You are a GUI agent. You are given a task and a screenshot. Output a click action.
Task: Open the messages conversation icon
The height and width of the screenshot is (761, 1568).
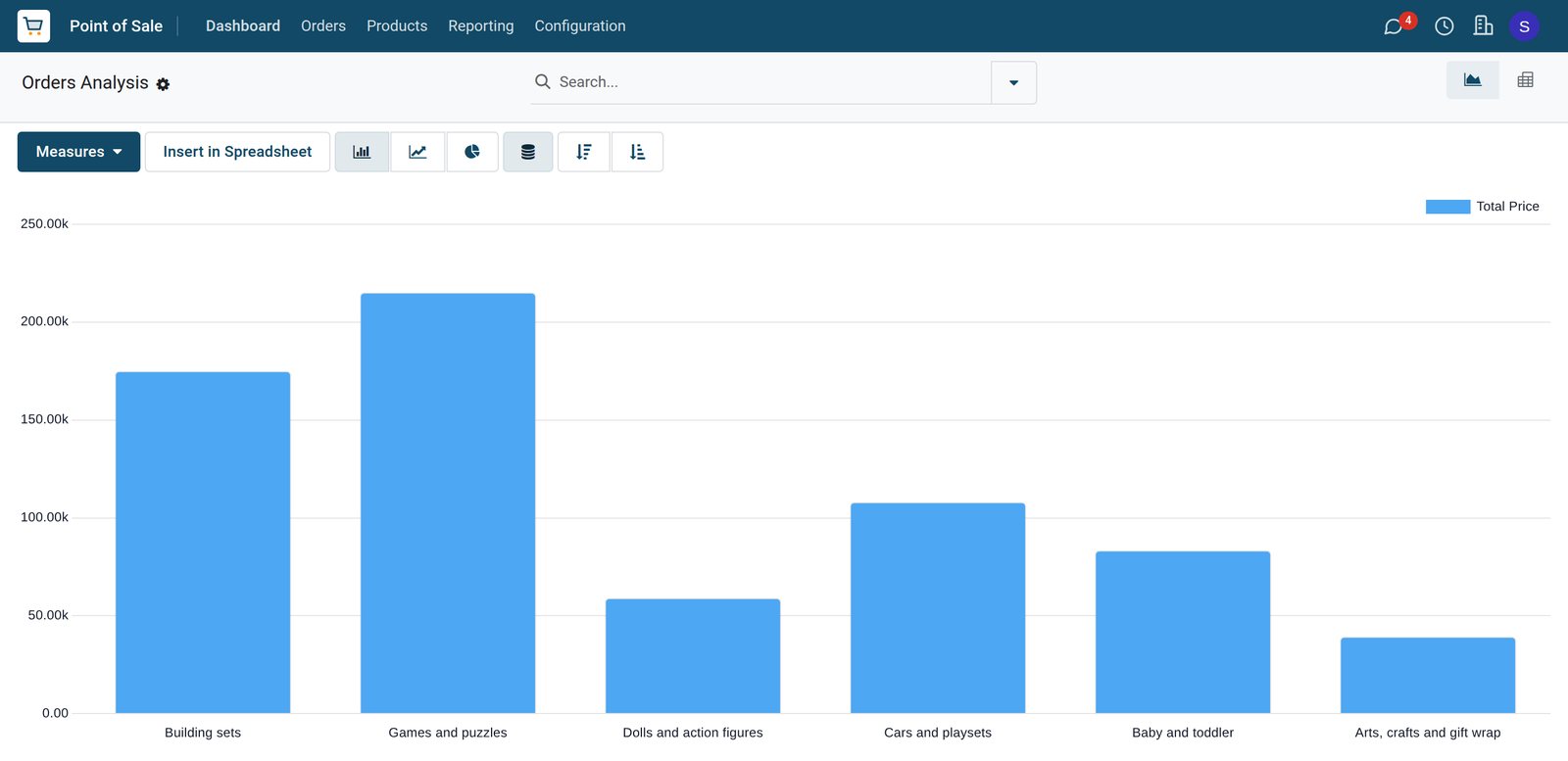pyautogui.click(x=1393, y=26)
